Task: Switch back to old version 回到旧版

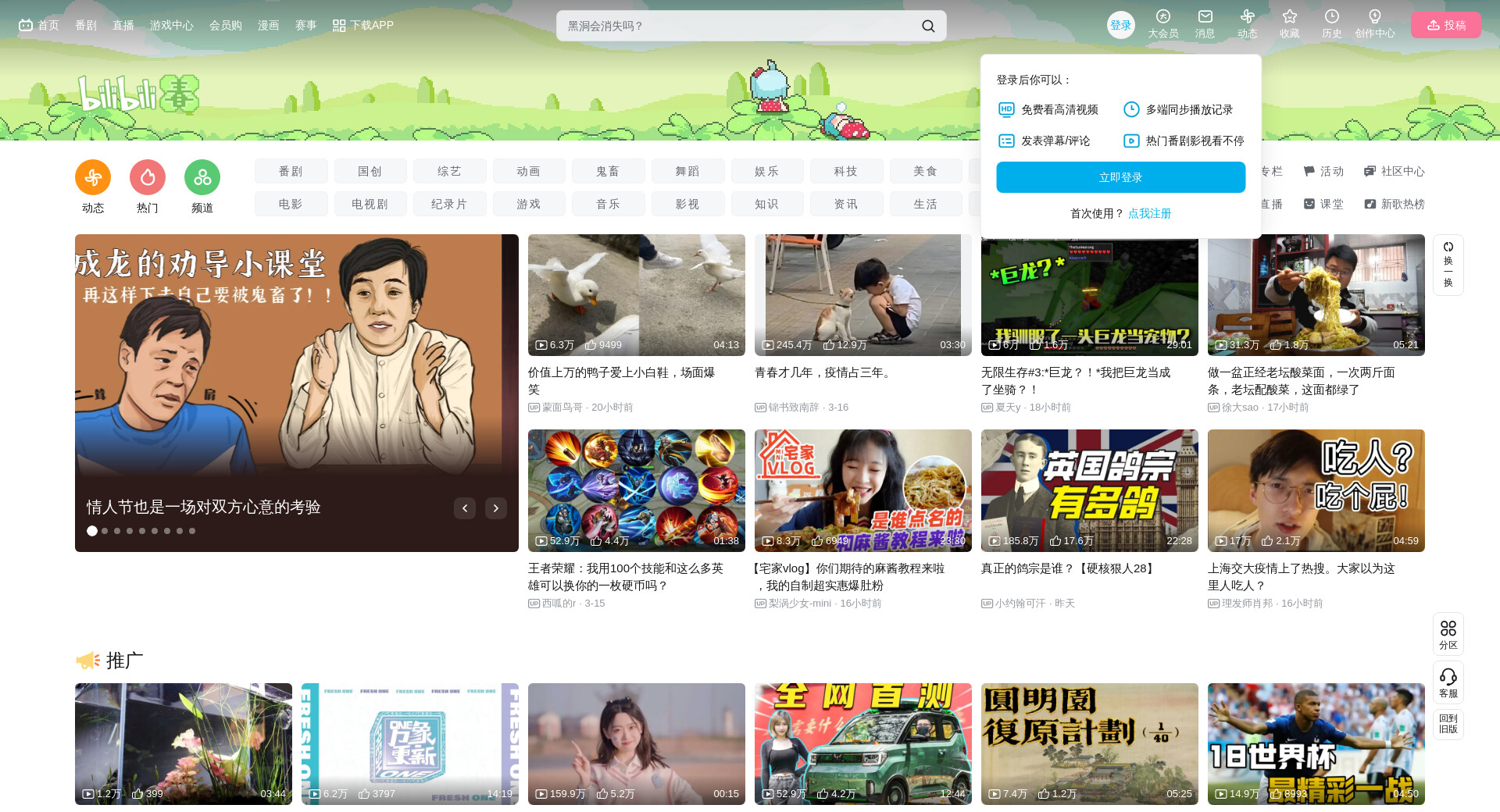Action: point(1448,724)
